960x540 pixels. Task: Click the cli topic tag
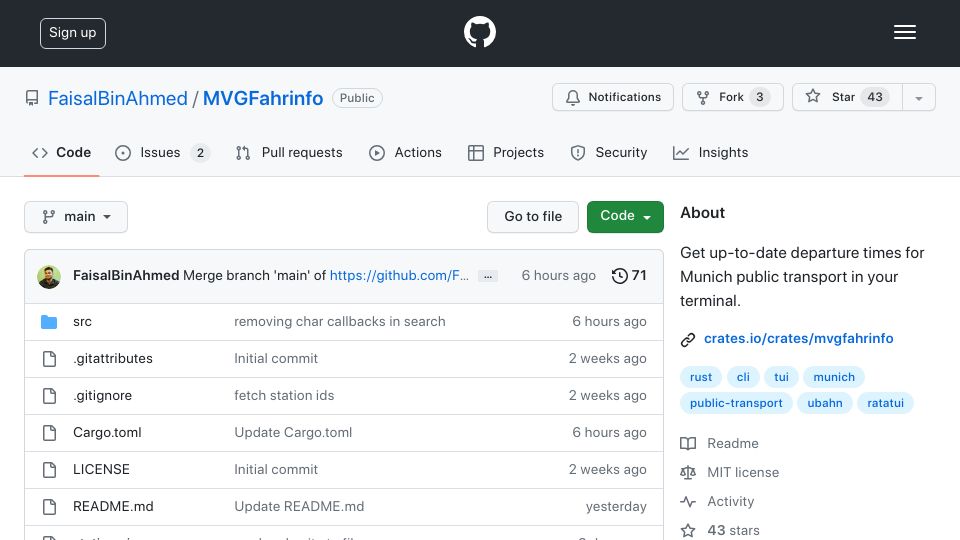click(743, 377)
